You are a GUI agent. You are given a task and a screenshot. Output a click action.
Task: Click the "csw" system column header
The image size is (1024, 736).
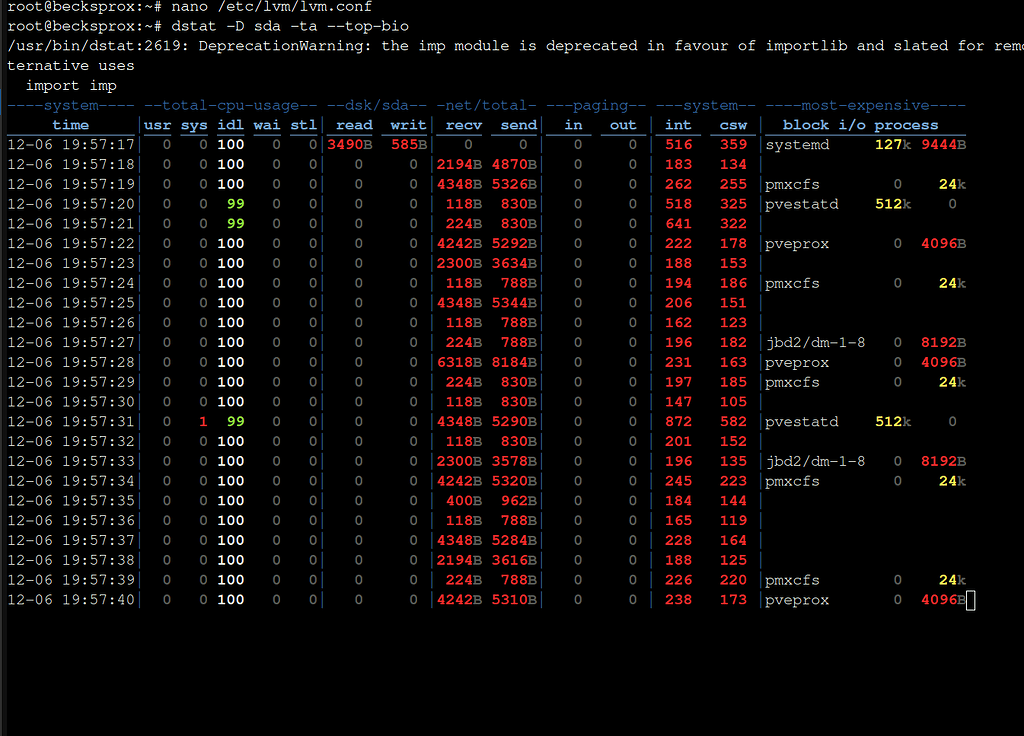coord(732,124)
